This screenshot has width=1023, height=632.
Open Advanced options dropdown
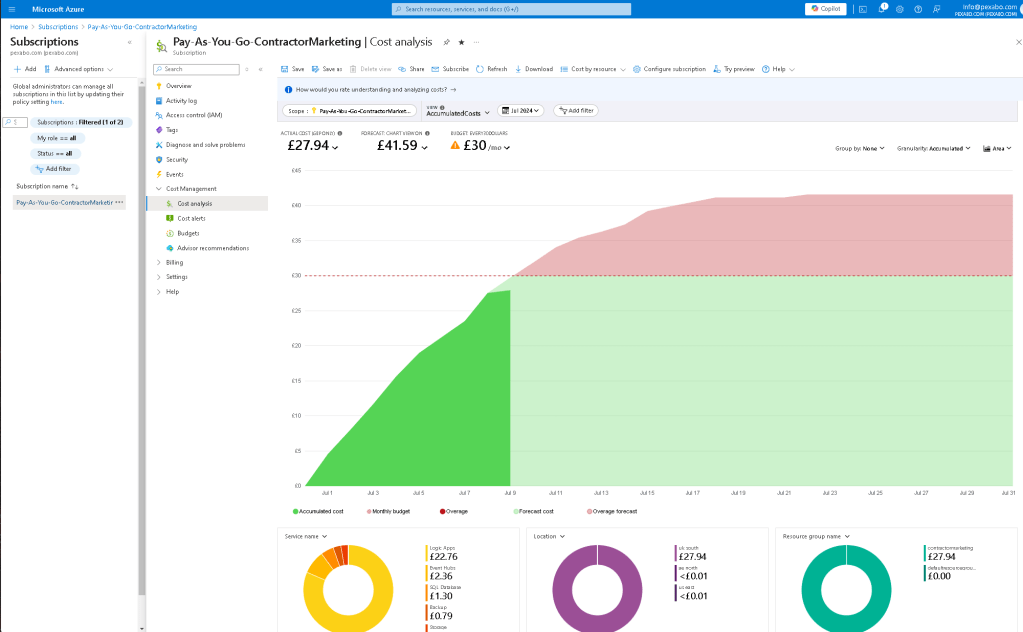78,69
